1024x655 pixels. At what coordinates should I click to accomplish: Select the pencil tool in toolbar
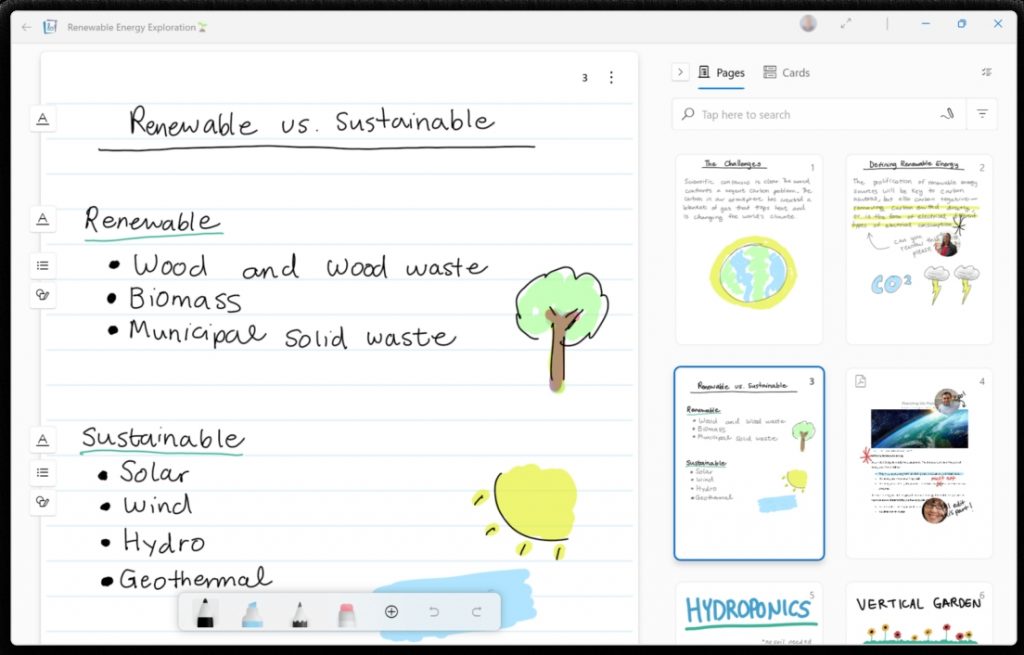pyautogui.click(x=299, y=612)
